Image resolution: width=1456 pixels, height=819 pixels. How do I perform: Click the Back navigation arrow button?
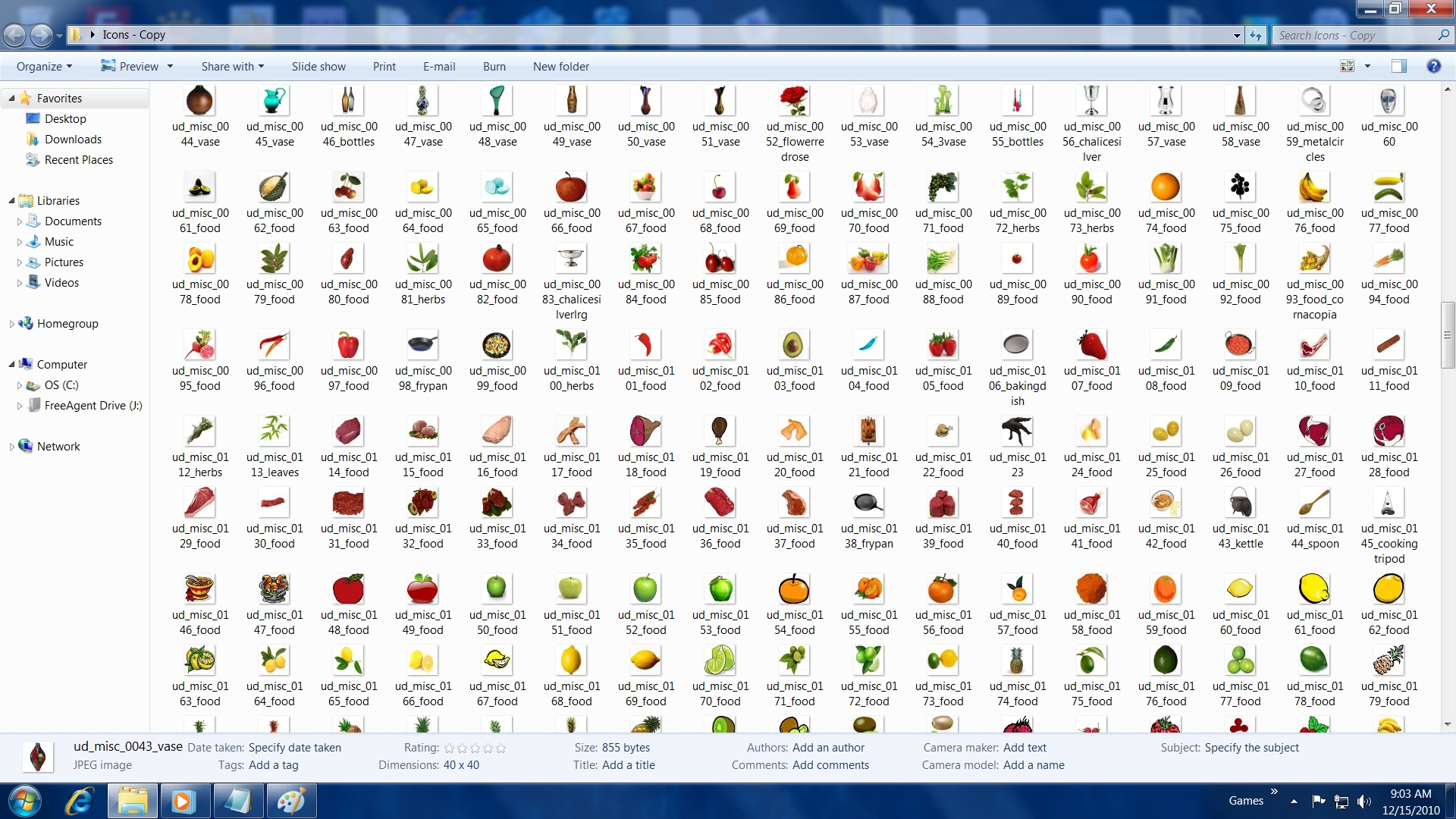(x=14, y=35)
